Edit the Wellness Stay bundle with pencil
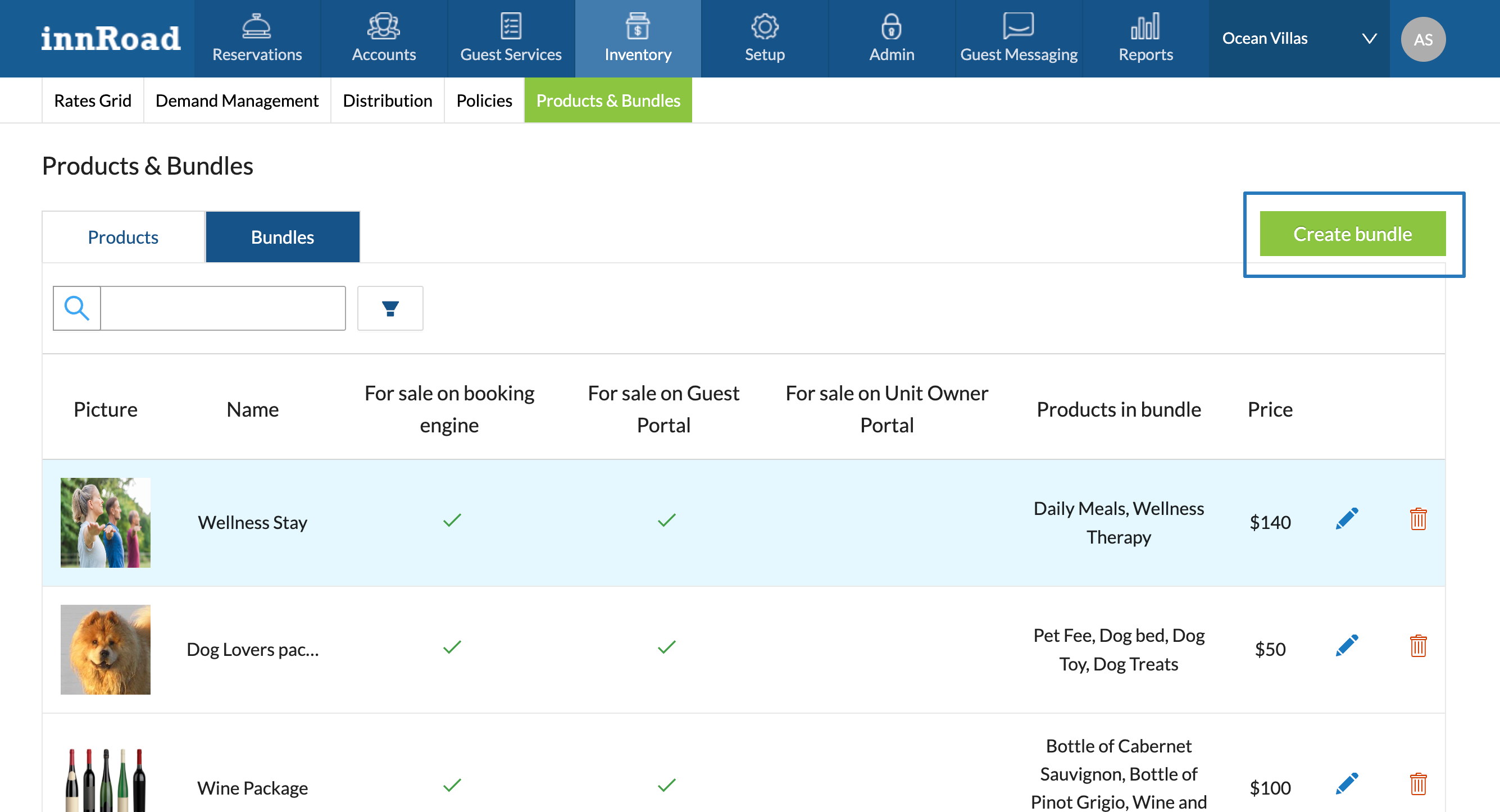The height and width of the screenshot is (812, 1500). 1346,519
